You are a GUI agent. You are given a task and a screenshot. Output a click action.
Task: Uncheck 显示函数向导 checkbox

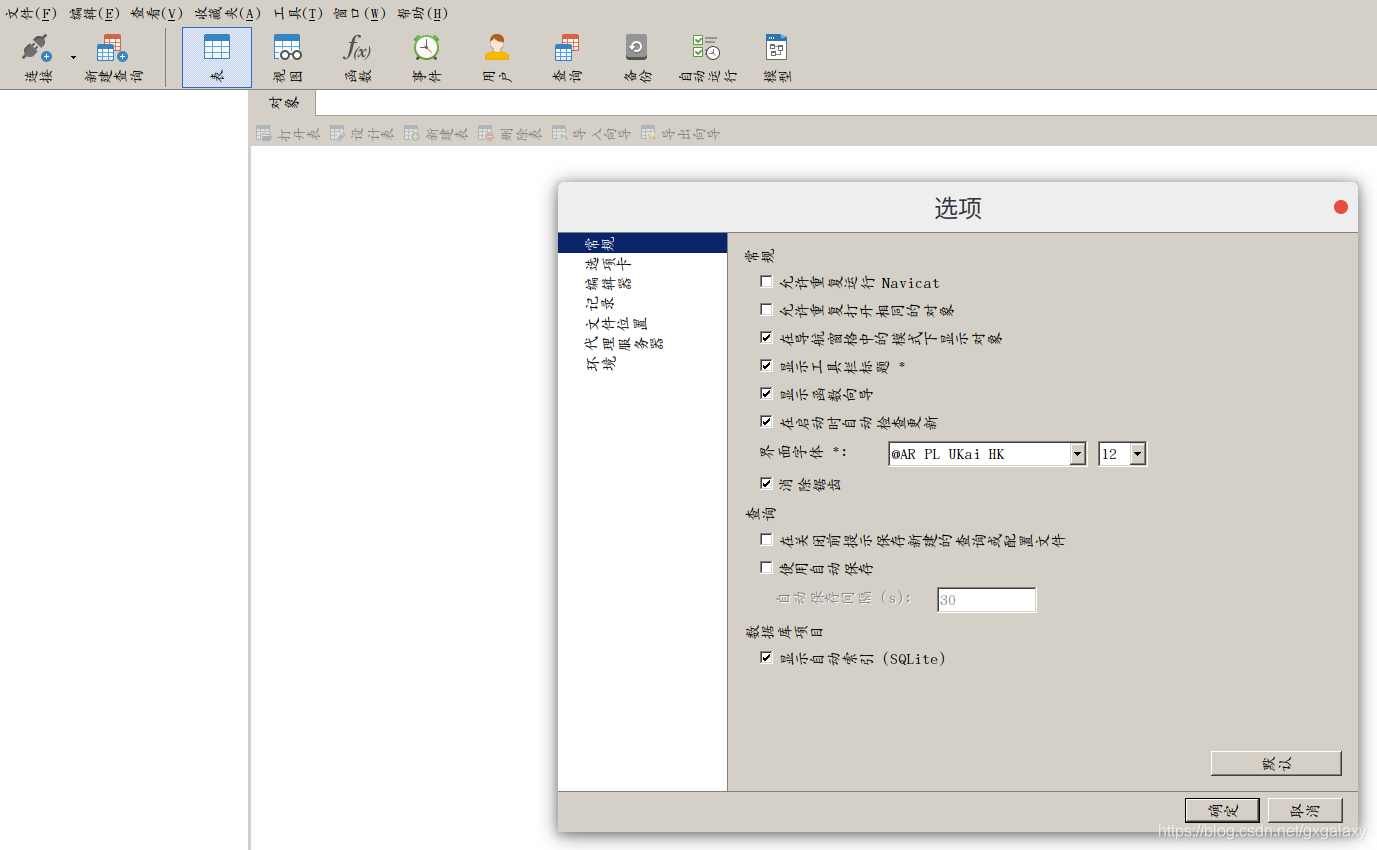point(767,394)
